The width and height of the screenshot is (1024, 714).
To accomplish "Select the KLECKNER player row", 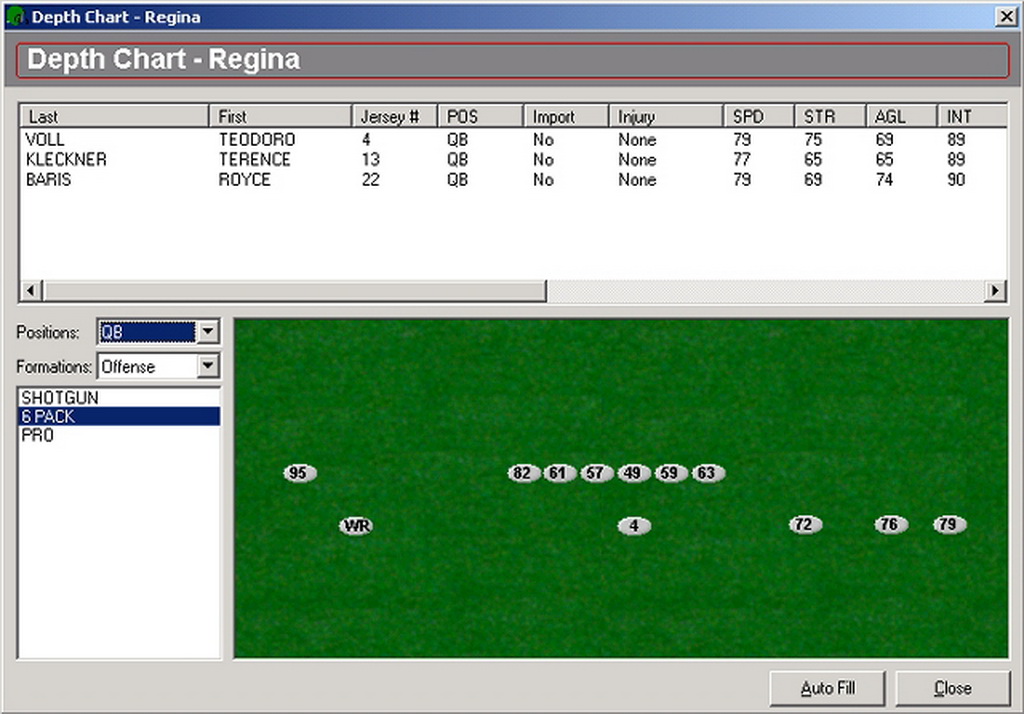I will pyautogui.click(x=66, y=160).
